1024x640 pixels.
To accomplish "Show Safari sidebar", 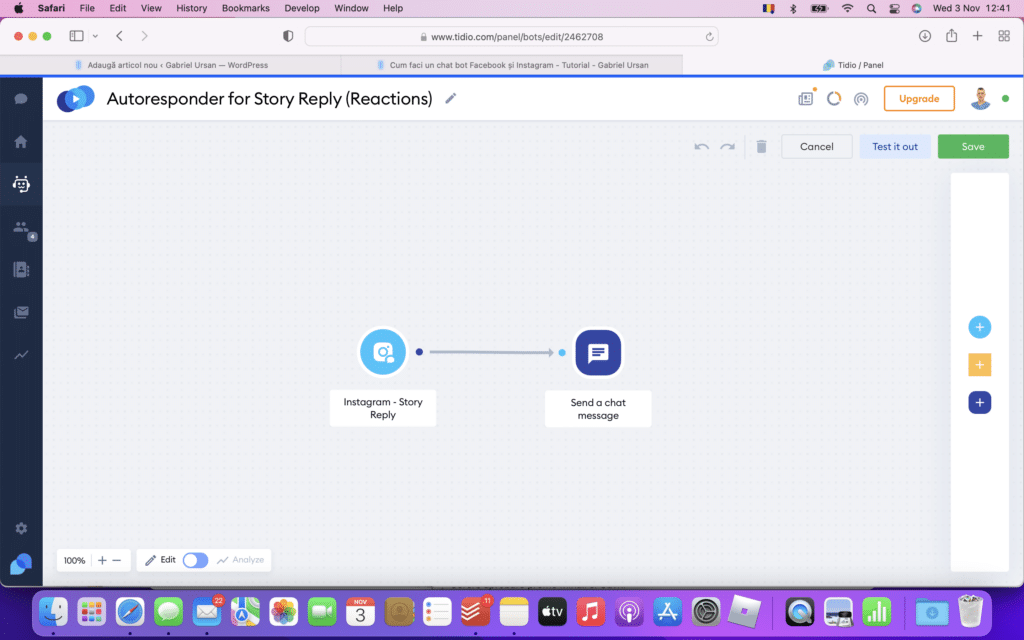I will [76, 36].
